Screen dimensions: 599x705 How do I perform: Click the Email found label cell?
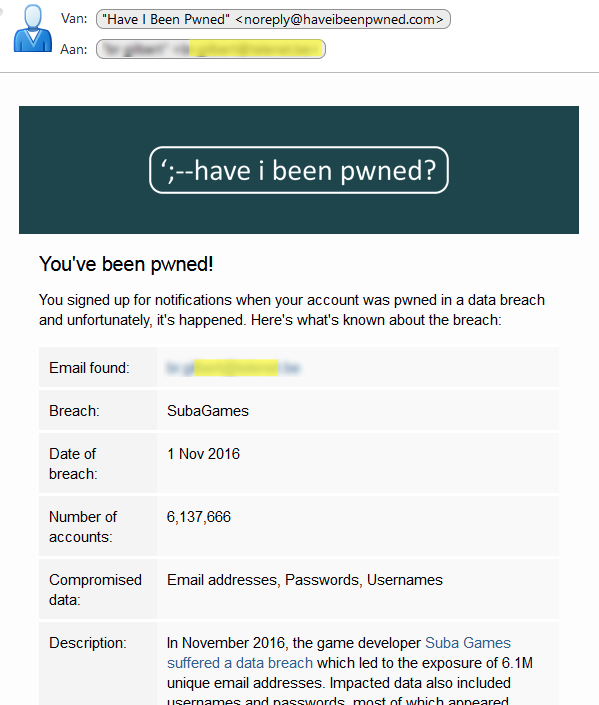tap(98, 367)
